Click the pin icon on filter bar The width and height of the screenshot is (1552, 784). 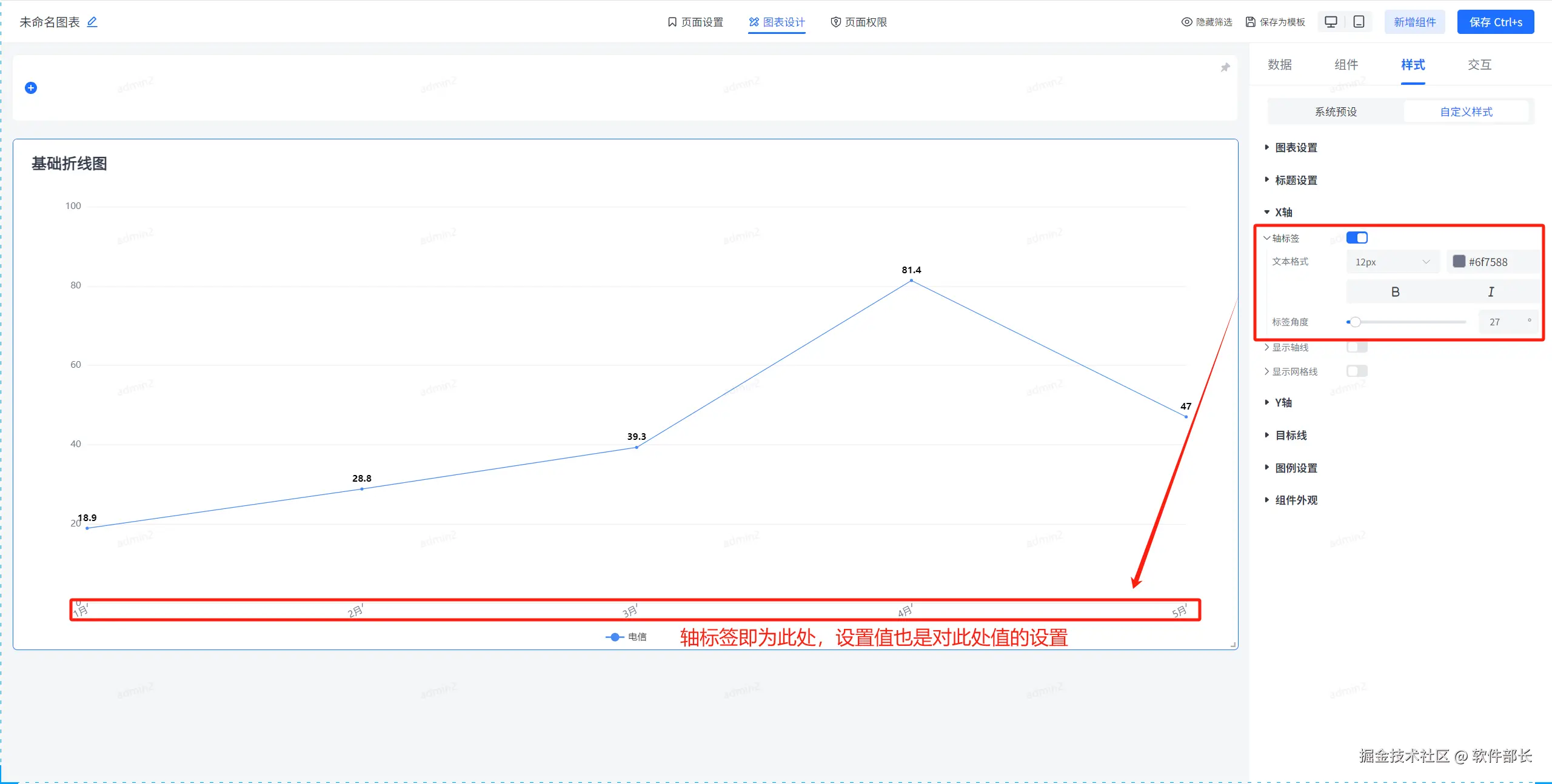point(1225,67)
